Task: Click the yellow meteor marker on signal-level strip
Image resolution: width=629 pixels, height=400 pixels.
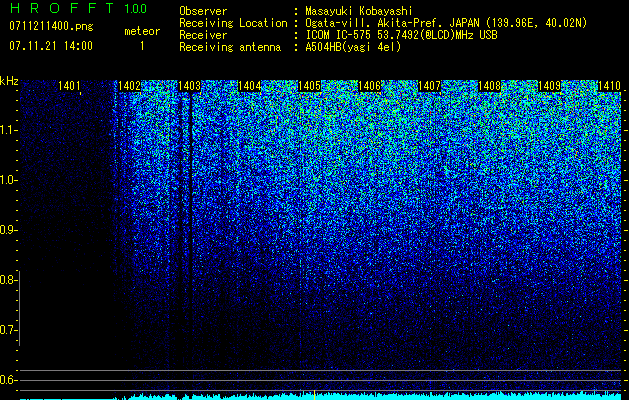Action: point(314,395)
